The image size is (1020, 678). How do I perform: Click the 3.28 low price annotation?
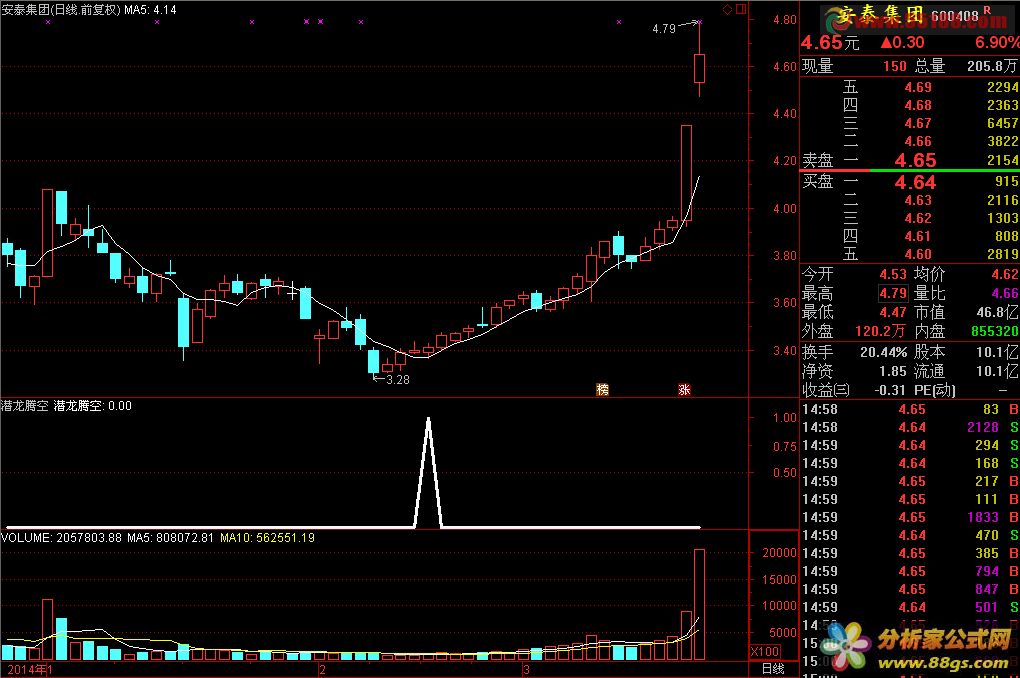pos(397,379)
